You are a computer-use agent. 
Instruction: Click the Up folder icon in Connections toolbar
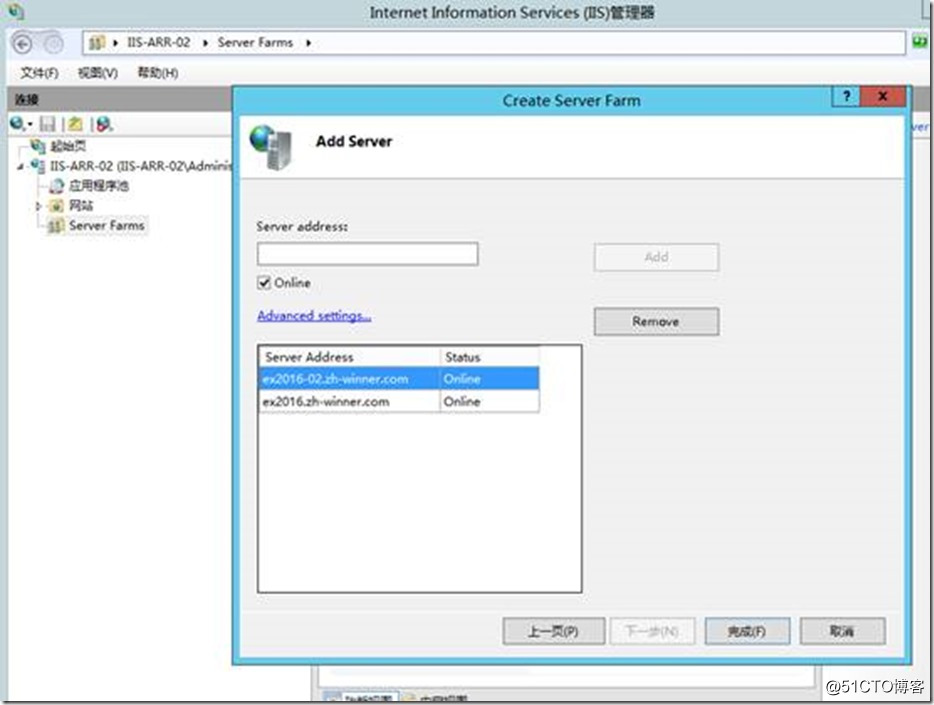75,124
